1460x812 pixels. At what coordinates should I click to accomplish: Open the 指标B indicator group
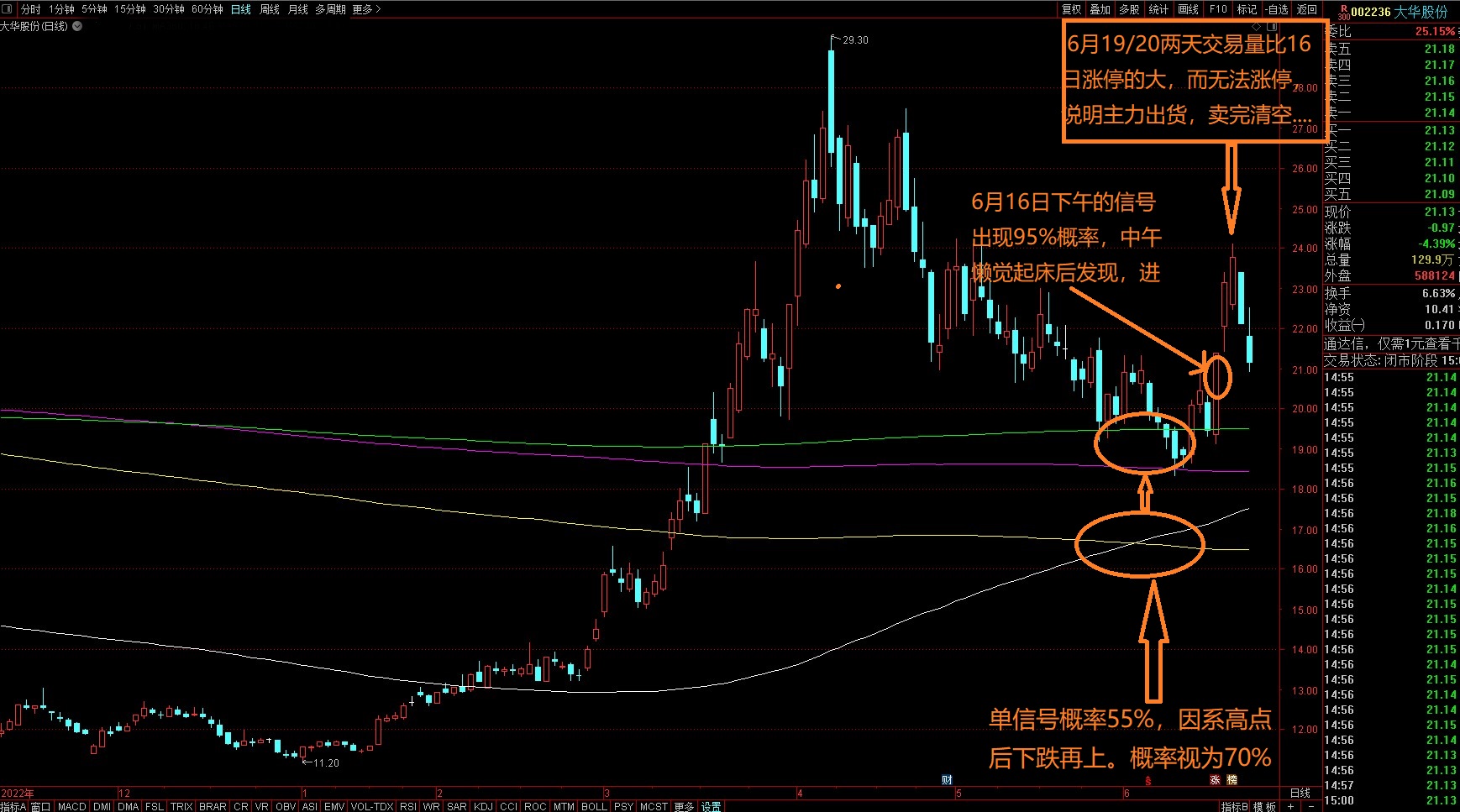(x=1235, y=806)
